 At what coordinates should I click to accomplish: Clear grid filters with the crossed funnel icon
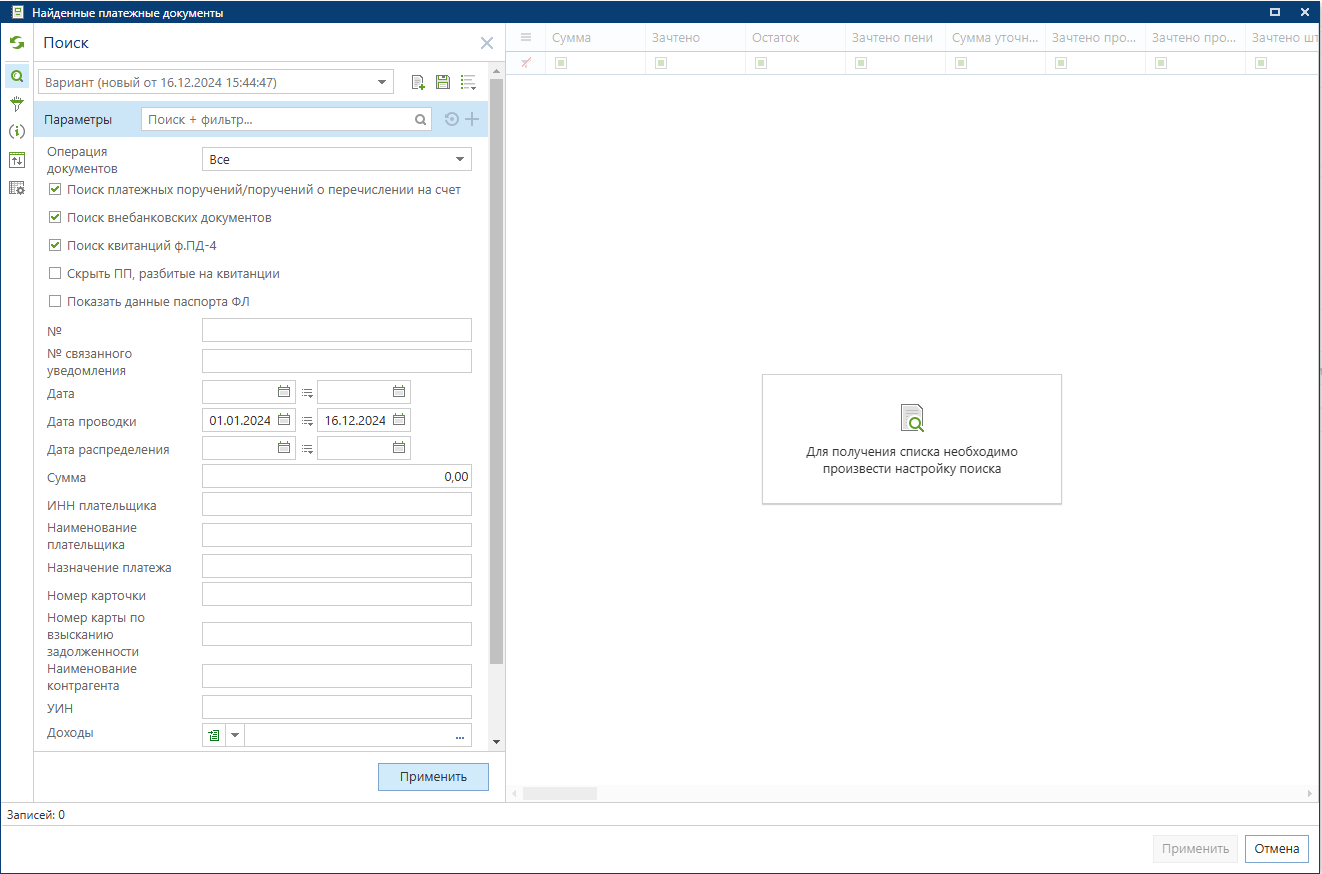[526, 63]
